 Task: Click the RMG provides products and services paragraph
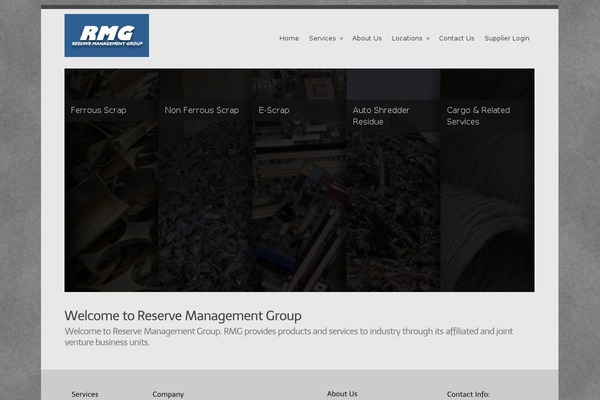(289, 337)
